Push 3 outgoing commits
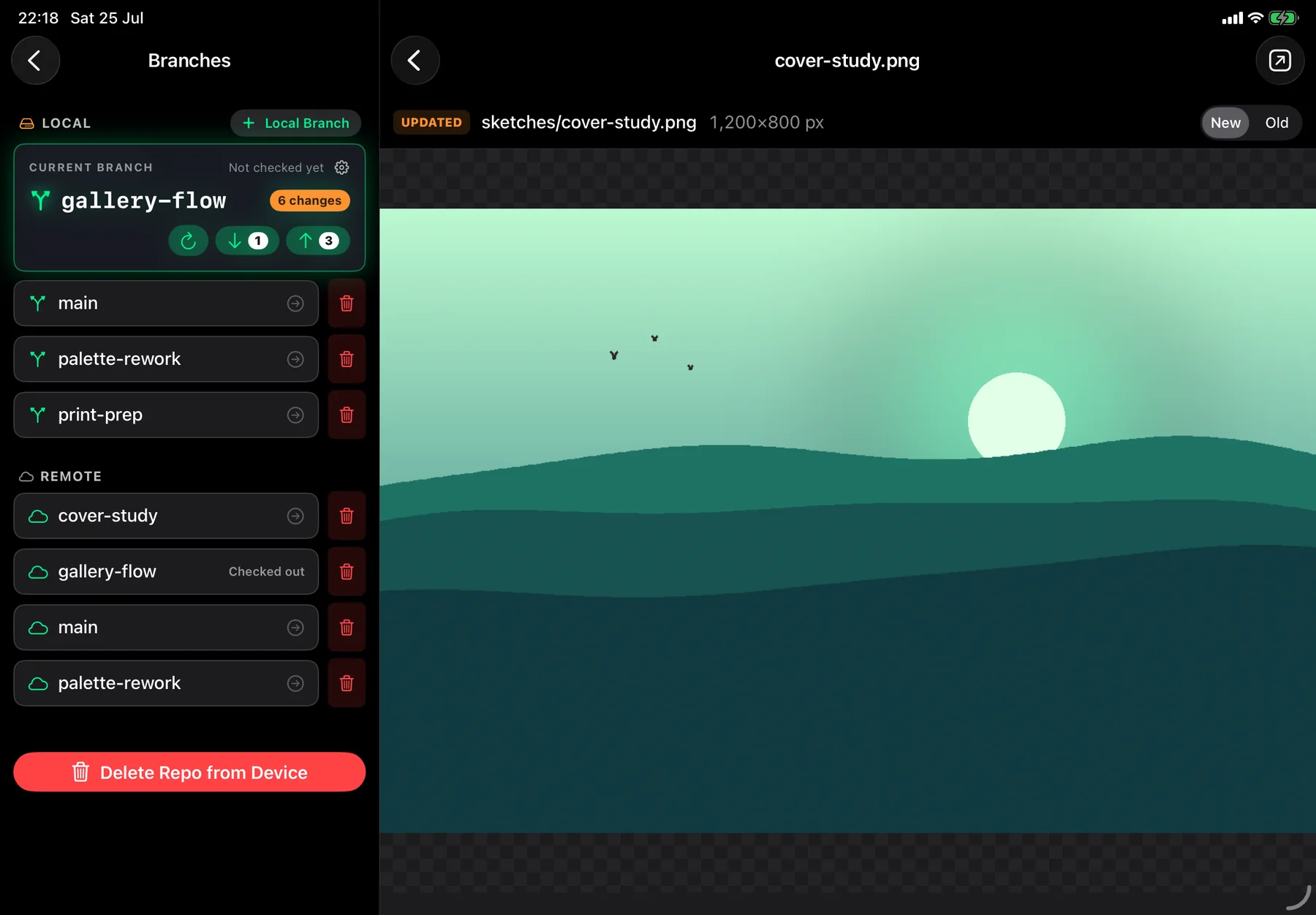Viewport: 1316px width, 915px height. click(x=318, y=241)
